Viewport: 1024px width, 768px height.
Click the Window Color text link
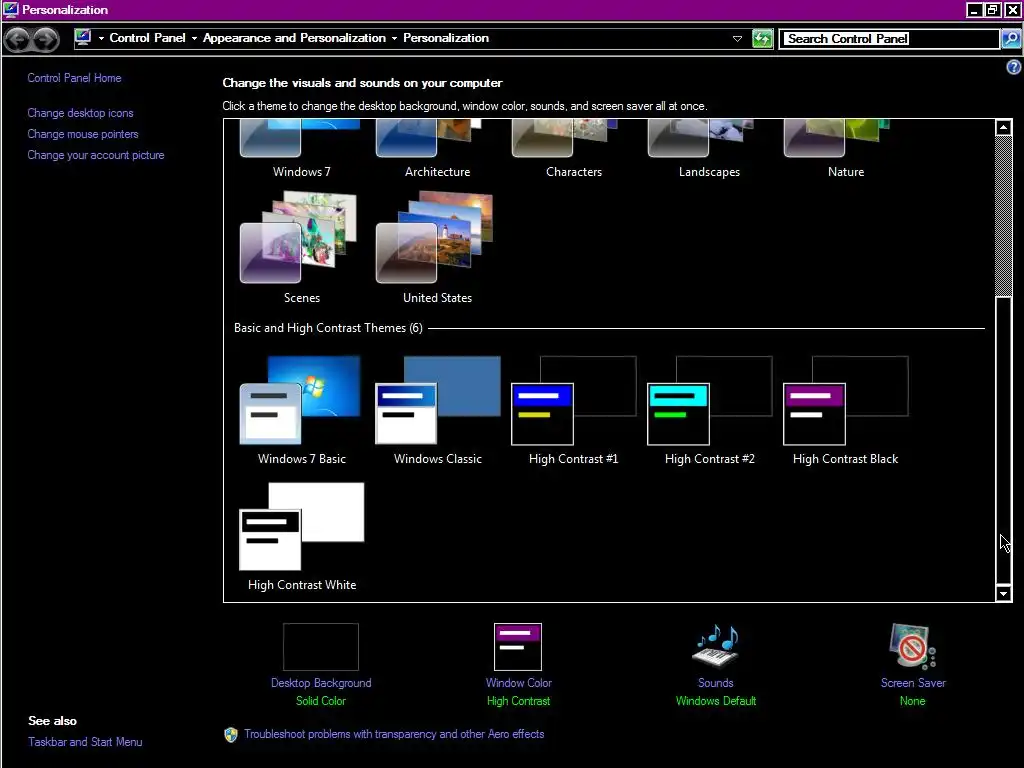coord(519,683)
